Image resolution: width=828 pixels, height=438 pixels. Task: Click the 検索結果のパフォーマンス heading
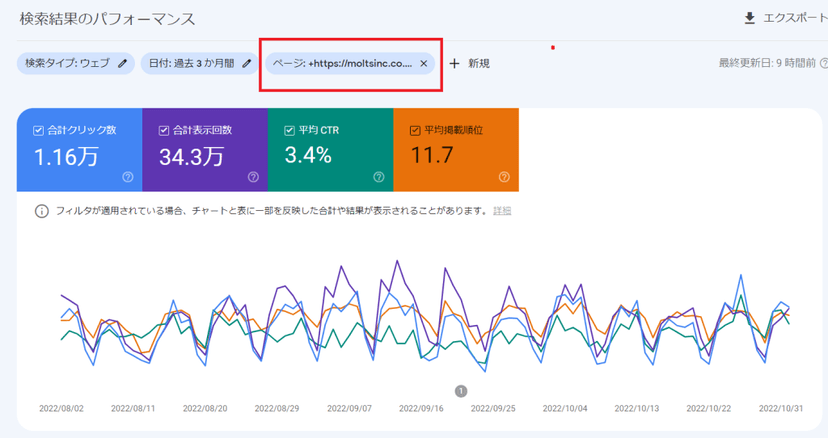[107, 19]
